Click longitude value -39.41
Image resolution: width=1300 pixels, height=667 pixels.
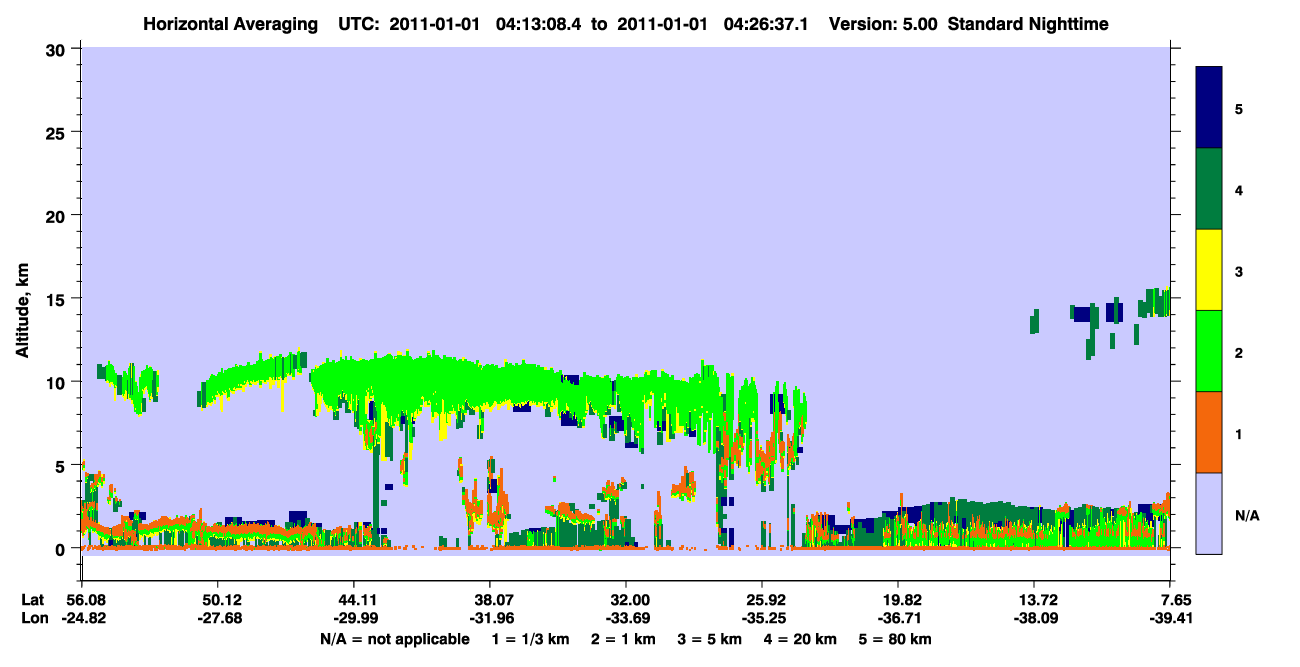1170,618
